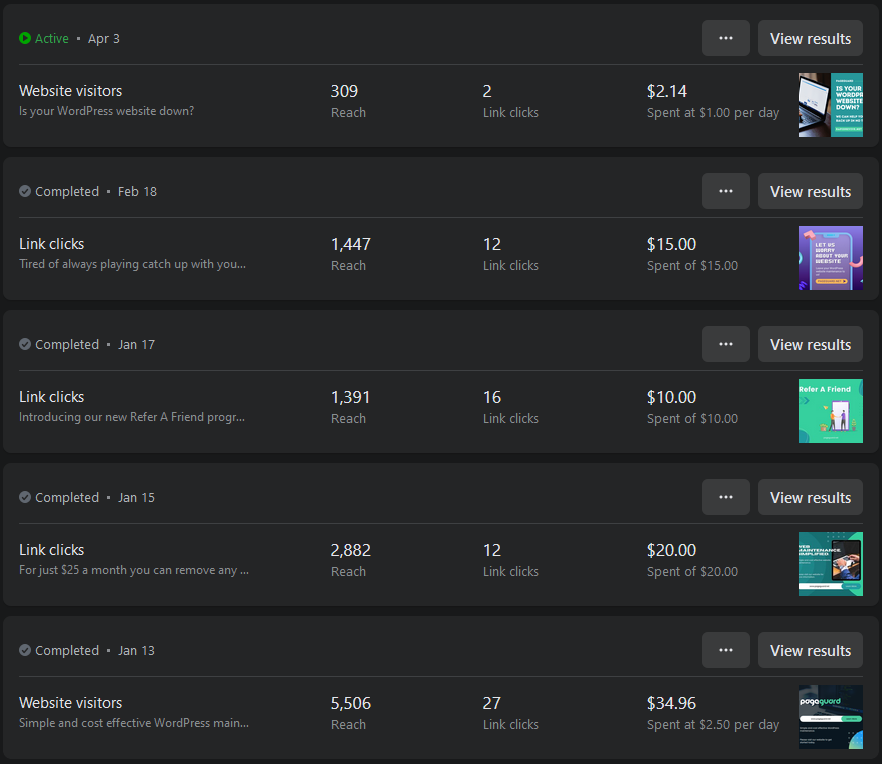Open more options for the Jan 15 ad
Viewport: 882px width, 764px height.
[726, 497]
